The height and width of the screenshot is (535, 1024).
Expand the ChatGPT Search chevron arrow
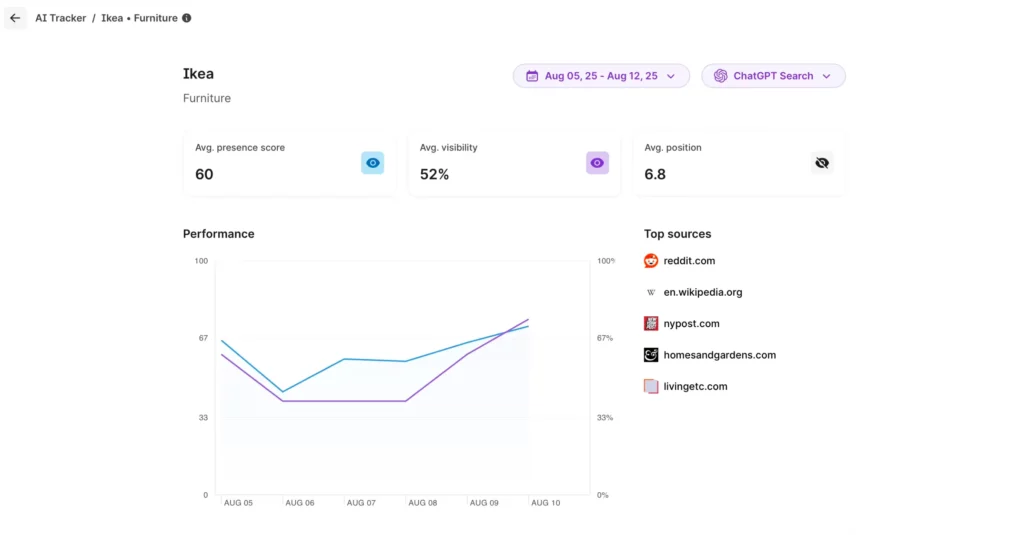[827, 76]
